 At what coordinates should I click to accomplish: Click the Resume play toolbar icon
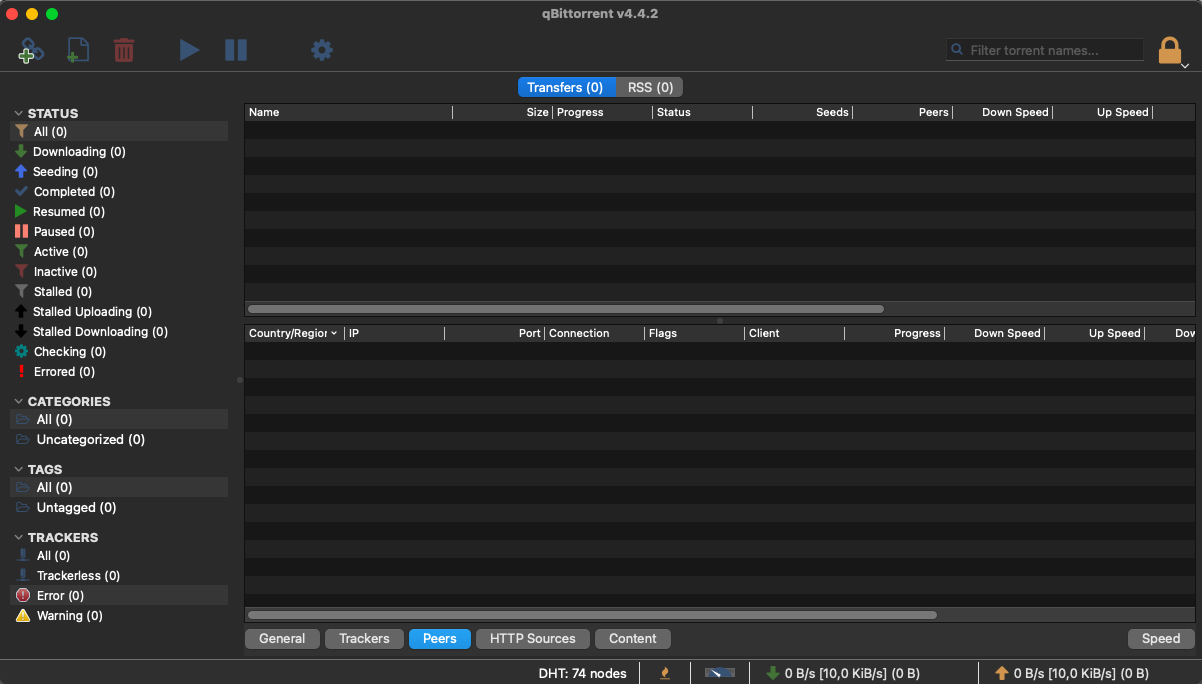click(189, 50)
